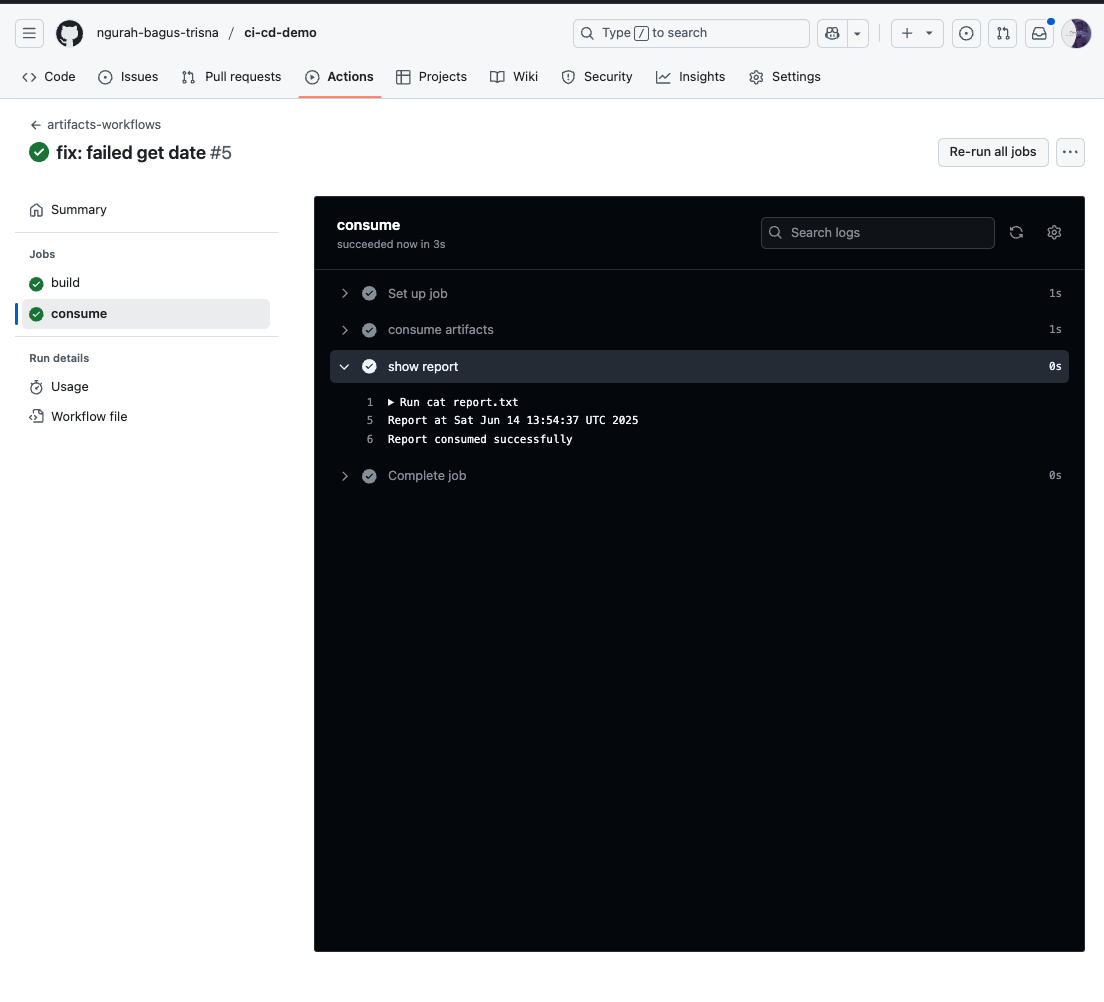
Task: Click the Re-run all jobs button
Action: (992, 152)
